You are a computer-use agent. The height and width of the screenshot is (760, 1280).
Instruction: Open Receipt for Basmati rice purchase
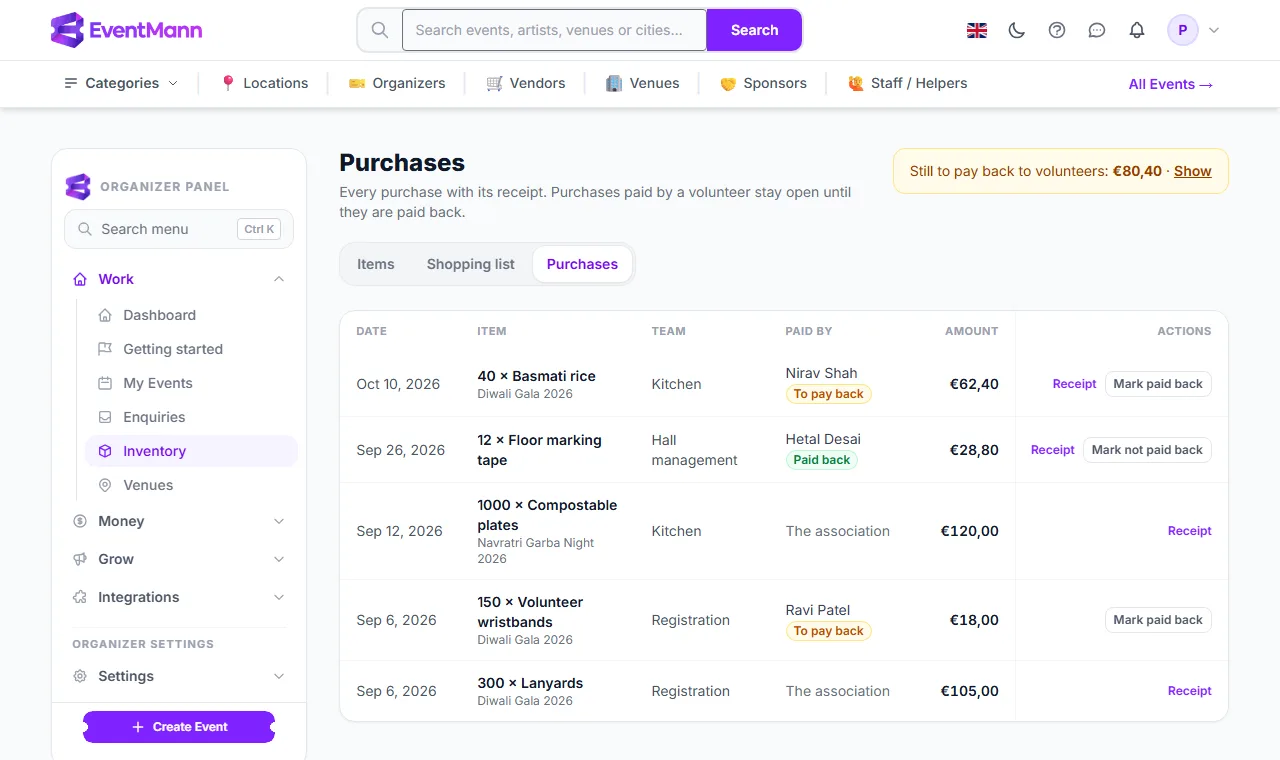click(1075, 384)
